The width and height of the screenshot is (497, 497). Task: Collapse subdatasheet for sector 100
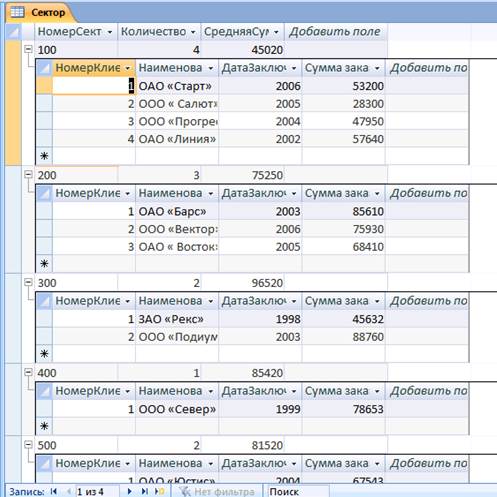tap(28, 49)
